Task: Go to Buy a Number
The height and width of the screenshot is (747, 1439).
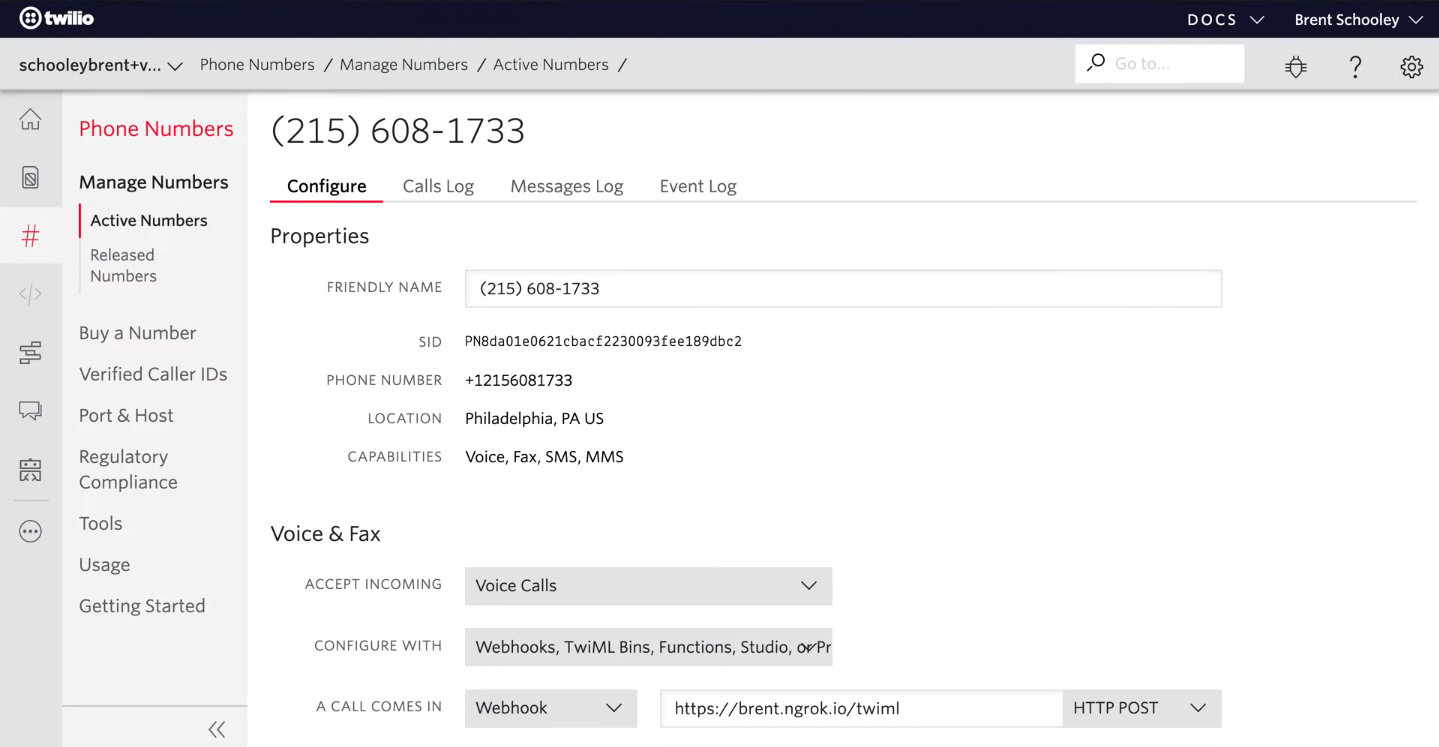Action: coord(137,333)
